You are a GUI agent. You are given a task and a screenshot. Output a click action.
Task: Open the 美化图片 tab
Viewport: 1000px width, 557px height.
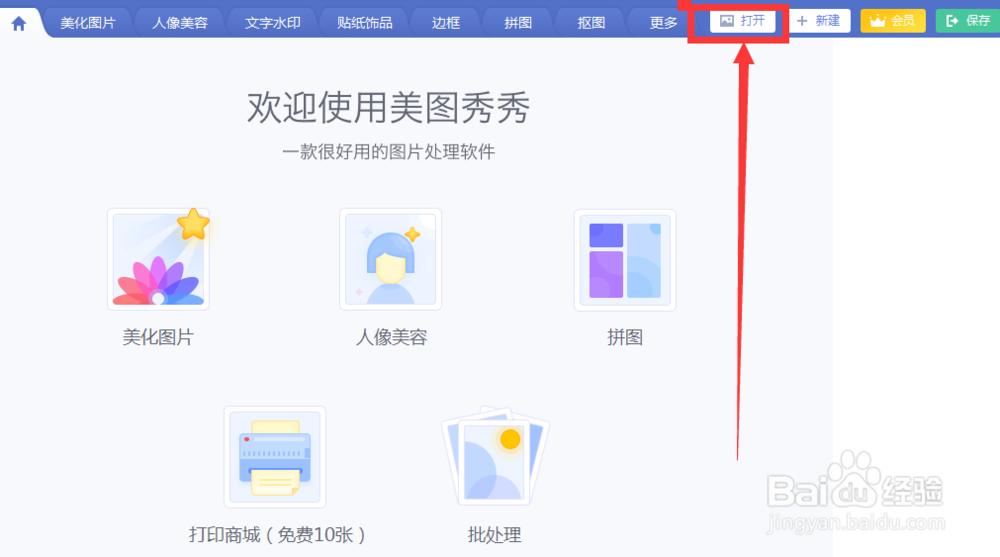pos(88,23)
